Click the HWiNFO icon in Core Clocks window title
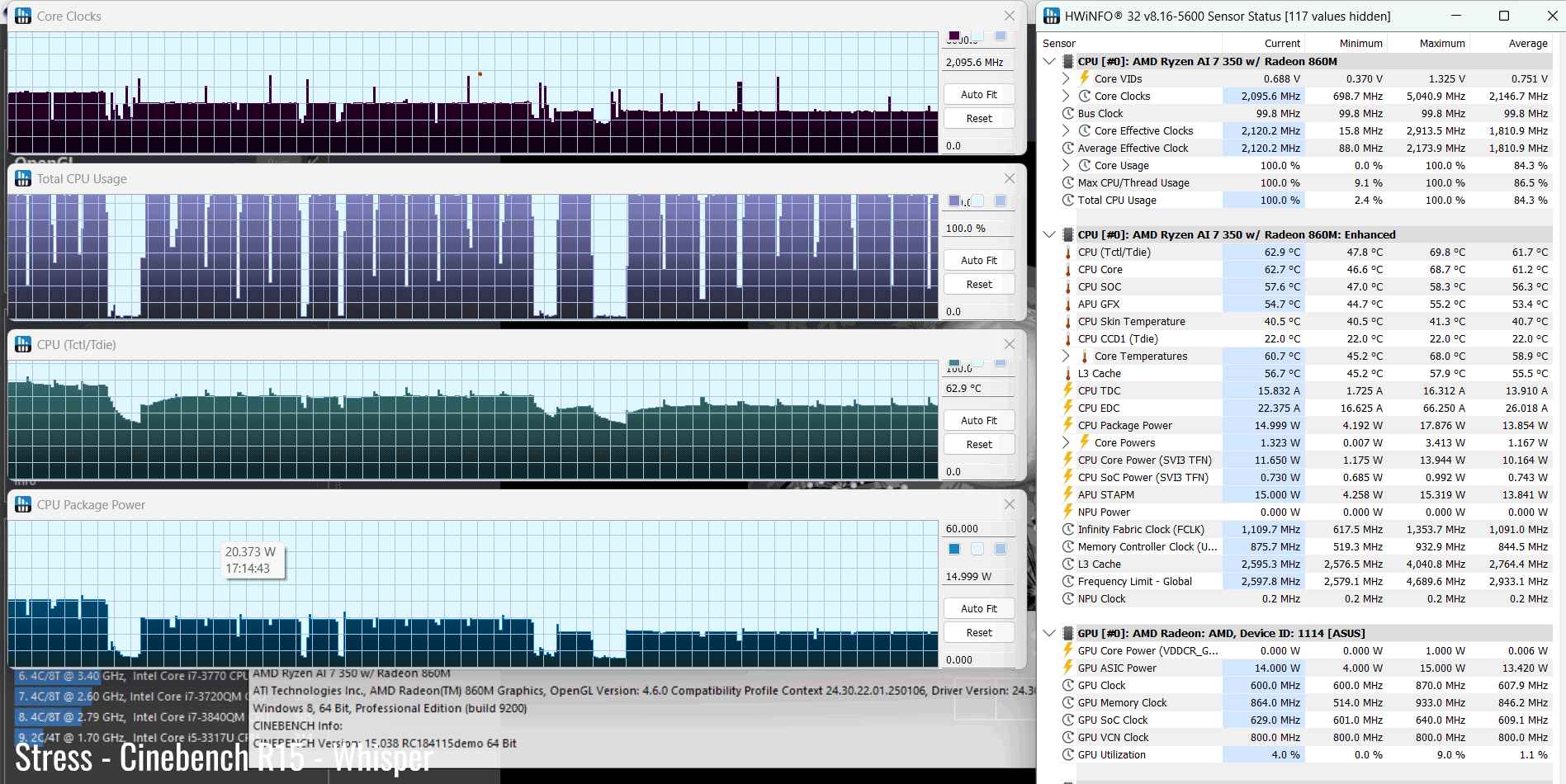This screenshot has height=784, width=1566. click(23, 17)
